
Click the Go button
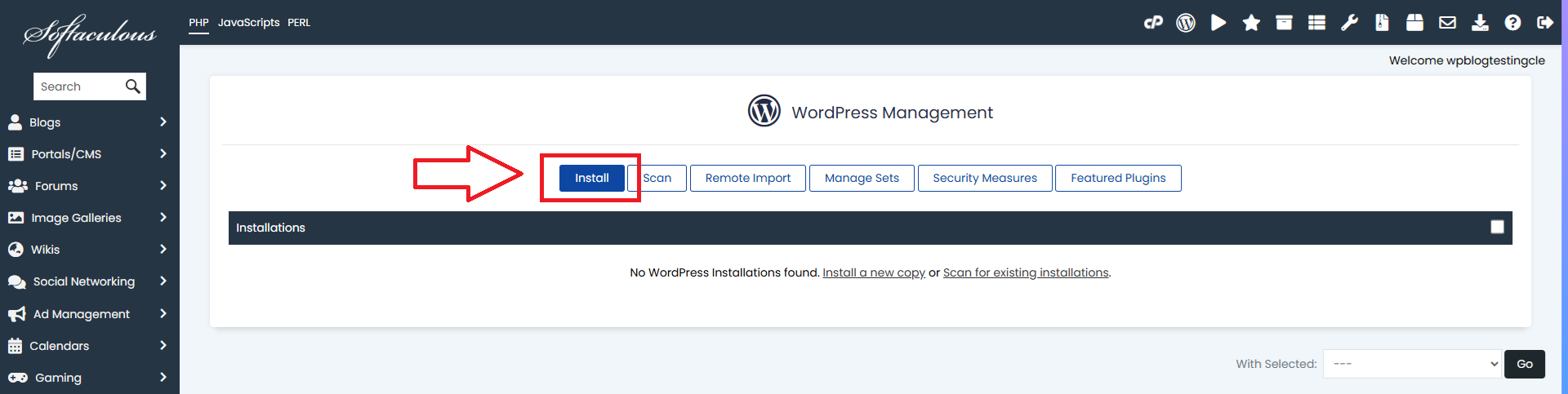pyautogui.click(x=1525, y=364)
